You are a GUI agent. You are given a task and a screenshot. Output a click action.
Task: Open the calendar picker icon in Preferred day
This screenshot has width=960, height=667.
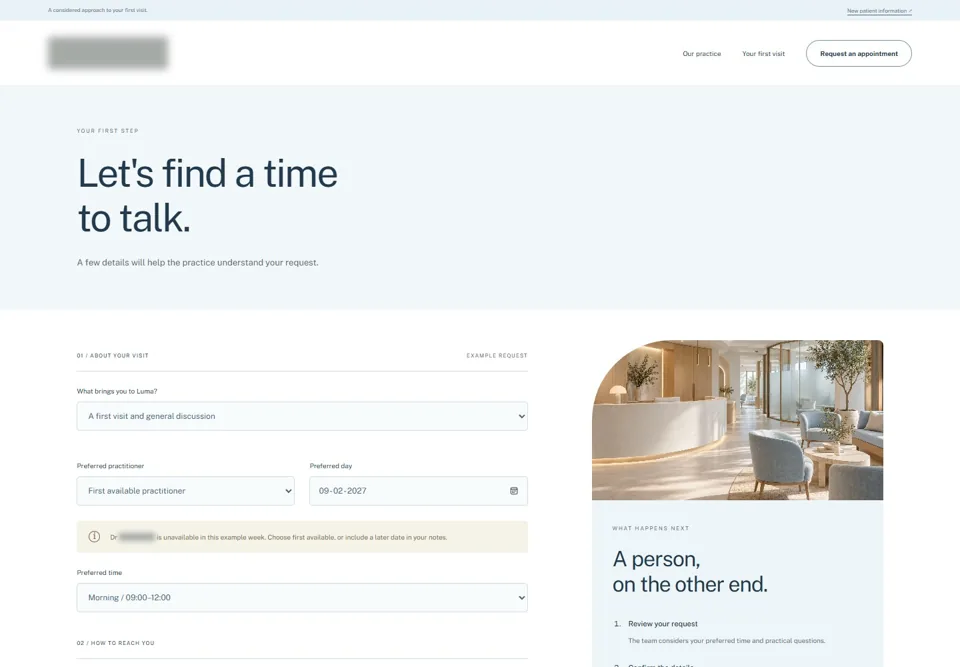coord(514,491)
